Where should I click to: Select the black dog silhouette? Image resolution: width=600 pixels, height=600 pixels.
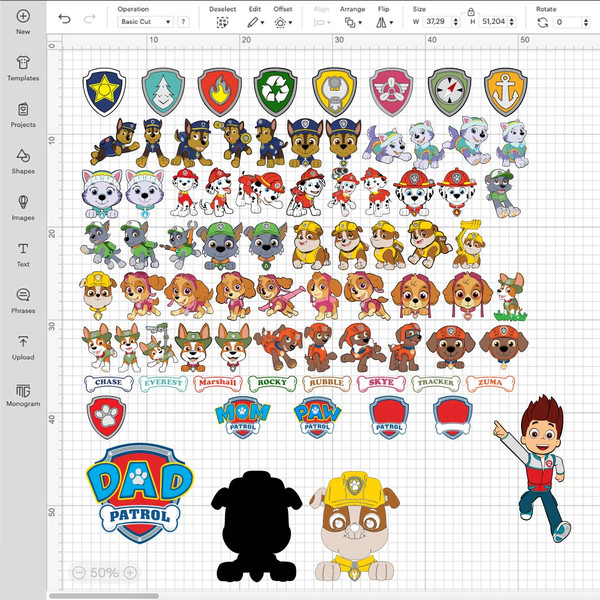[257, 527]
